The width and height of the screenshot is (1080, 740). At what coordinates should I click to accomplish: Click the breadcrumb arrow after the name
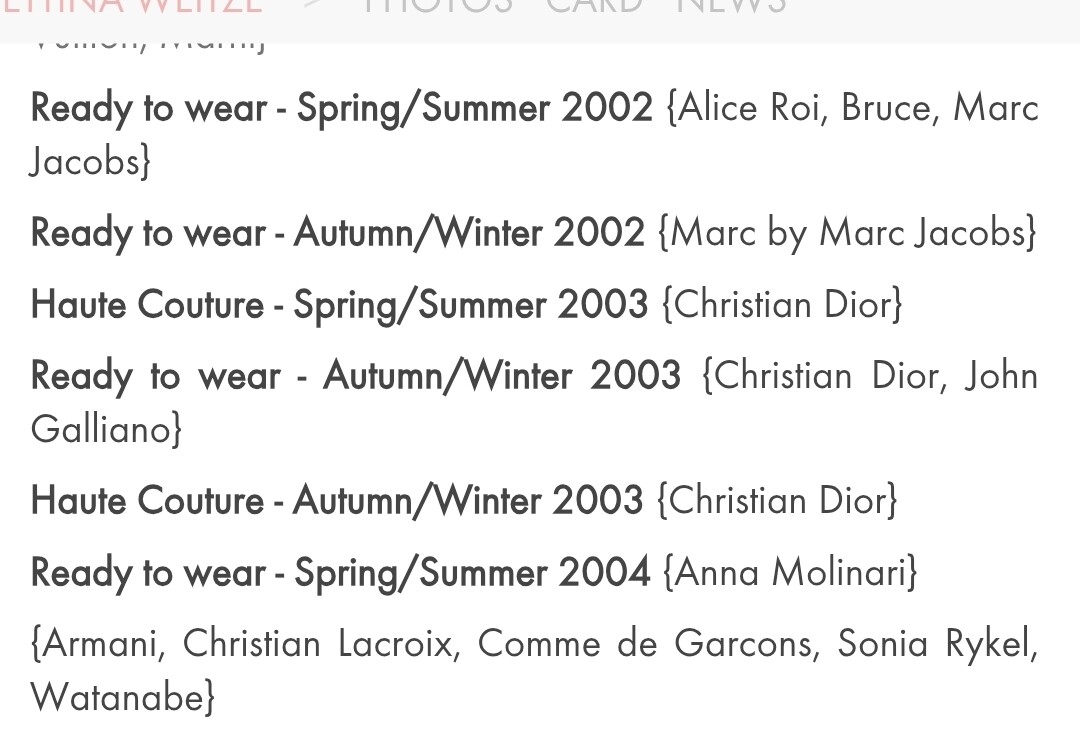pos(313,6)
